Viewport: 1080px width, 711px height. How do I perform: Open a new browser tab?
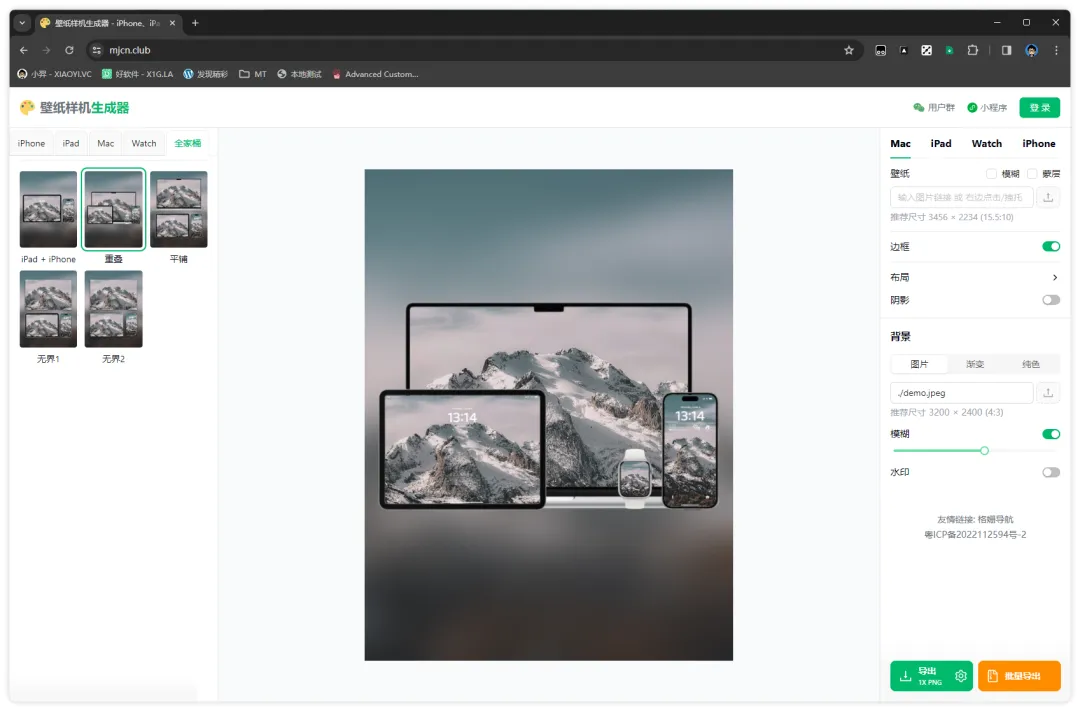pyautogui.click(x=195, y=23)
